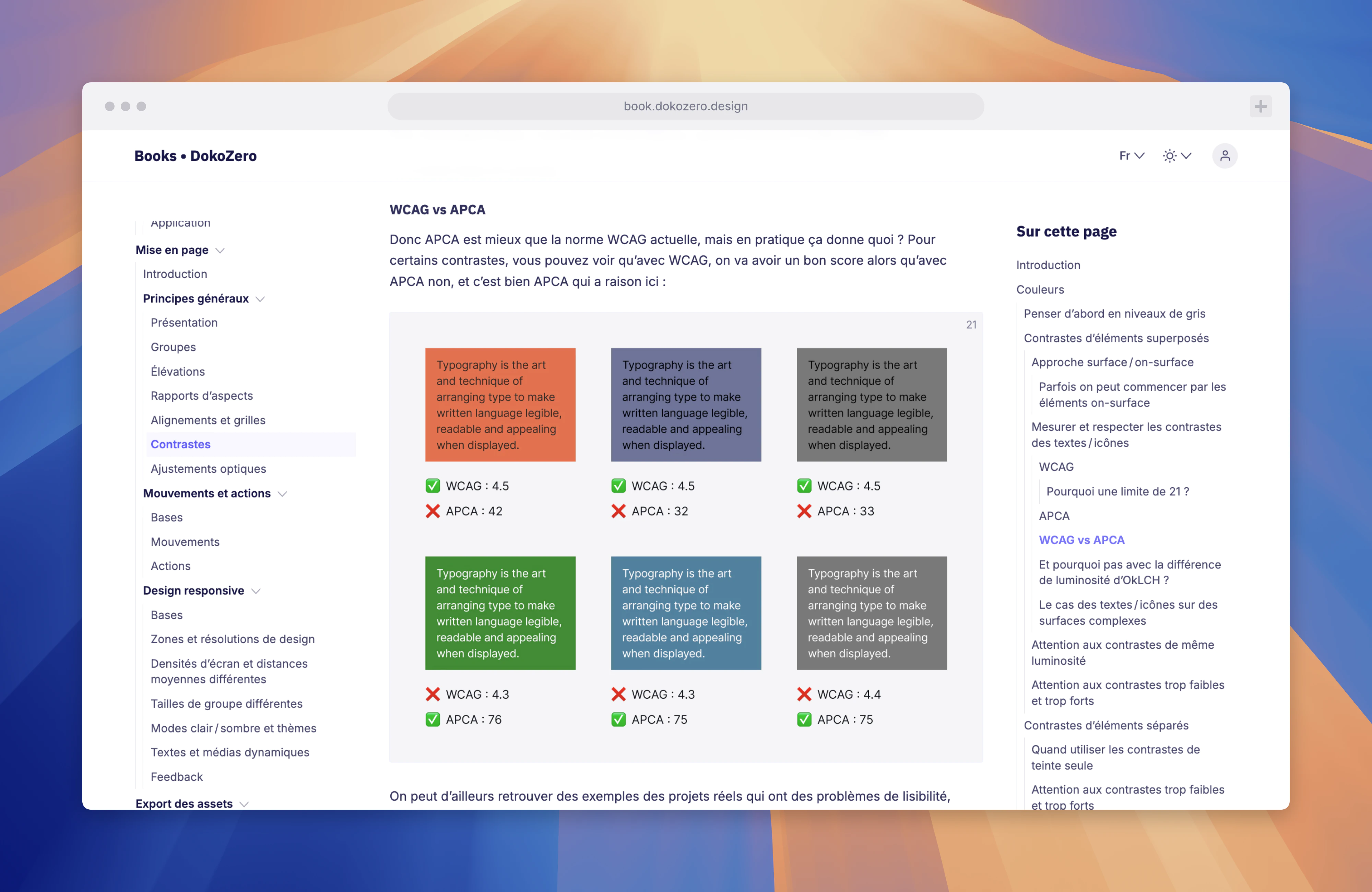Viewport: 1372px width, 892px height.
Task: Open the Rapports d'aspects page
Action: click(202, 396)
